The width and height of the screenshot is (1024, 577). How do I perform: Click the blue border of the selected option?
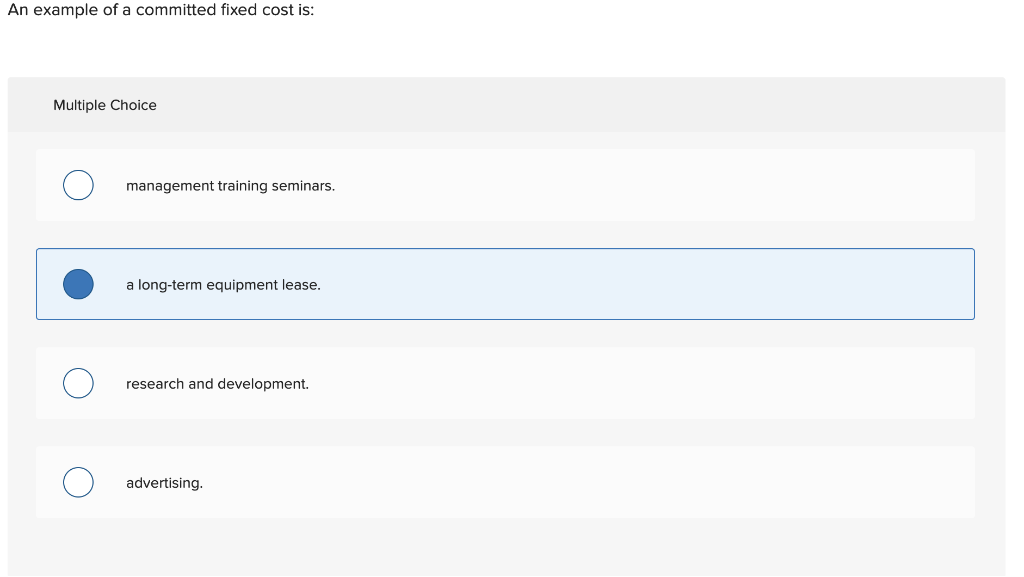tap(505, 248)
